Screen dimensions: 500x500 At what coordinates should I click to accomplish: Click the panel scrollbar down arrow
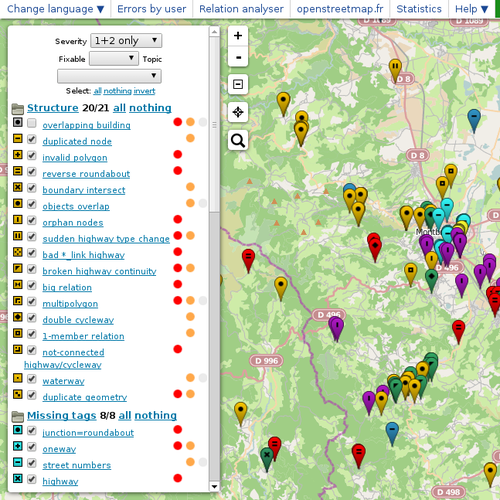[214, 487]
